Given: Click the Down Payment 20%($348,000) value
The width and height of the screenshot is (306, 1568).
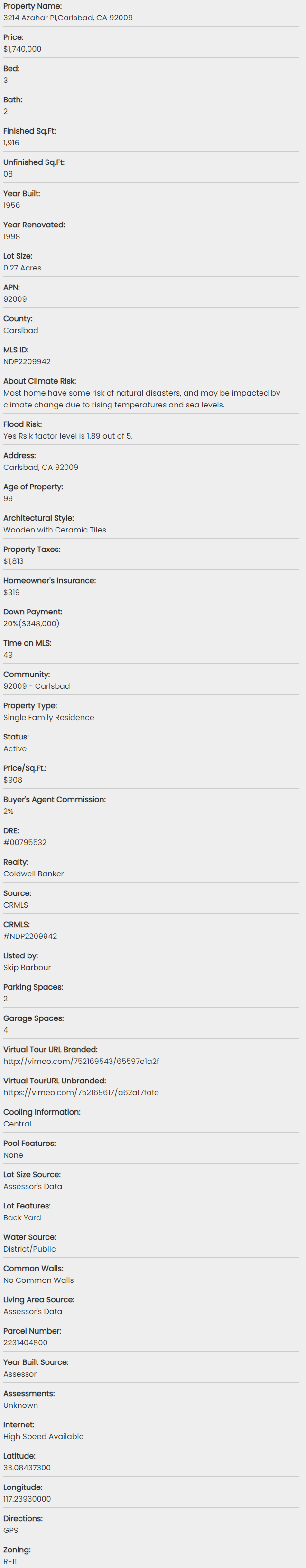Looking at the screenshot, I should pos(31,623).
